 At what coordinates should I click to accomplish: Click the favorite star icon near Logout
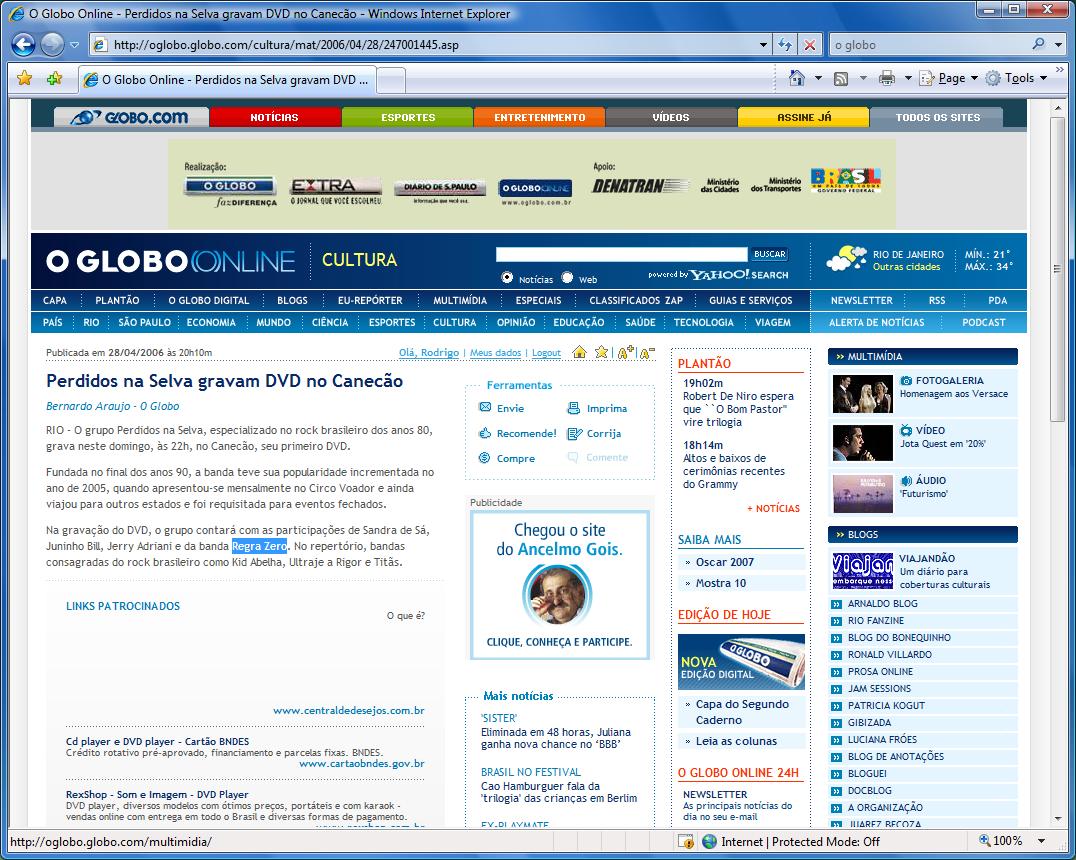pos(602,352)
